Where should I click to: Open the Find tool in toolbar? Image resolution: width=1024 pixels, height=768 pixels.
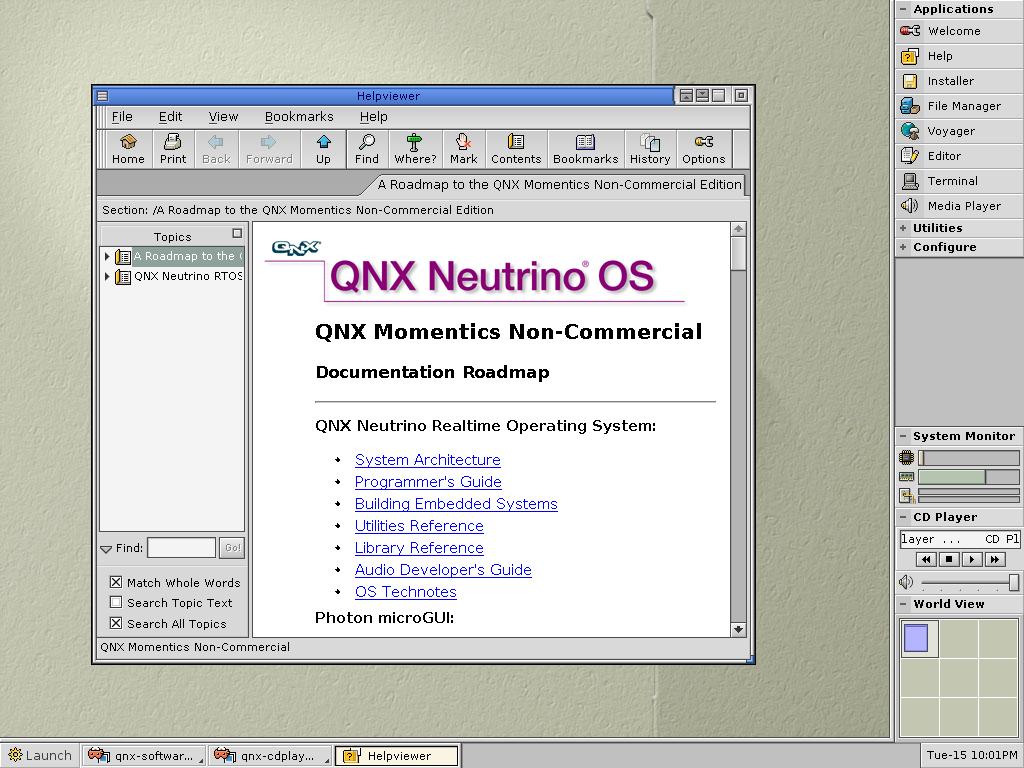(x=367, y=148)
